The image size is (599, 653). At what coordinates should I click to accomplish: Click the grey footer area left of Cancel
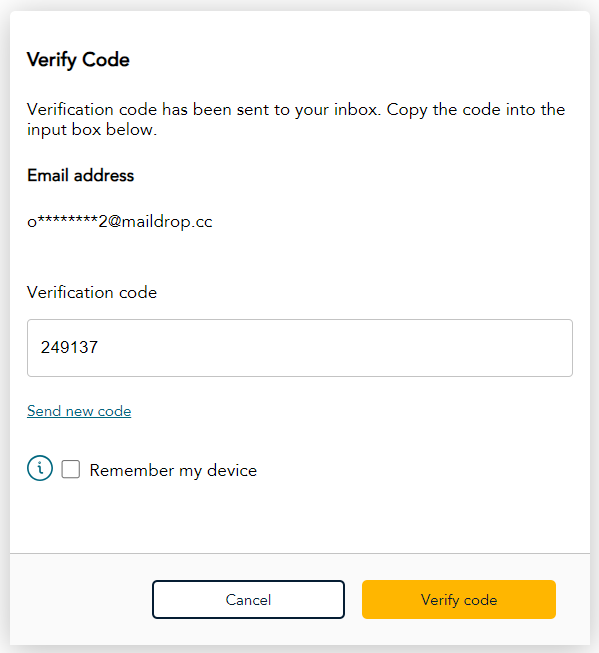(x=81, y=599)
